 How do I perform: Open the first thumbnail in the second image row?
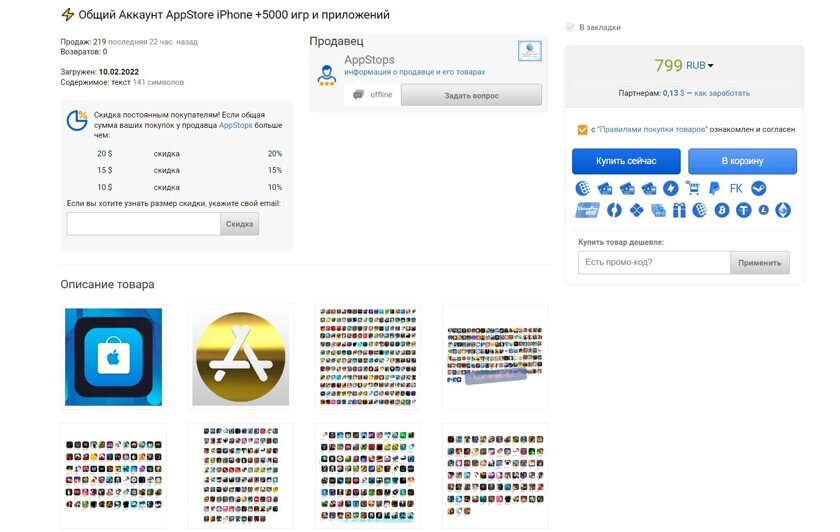point(114,476)
